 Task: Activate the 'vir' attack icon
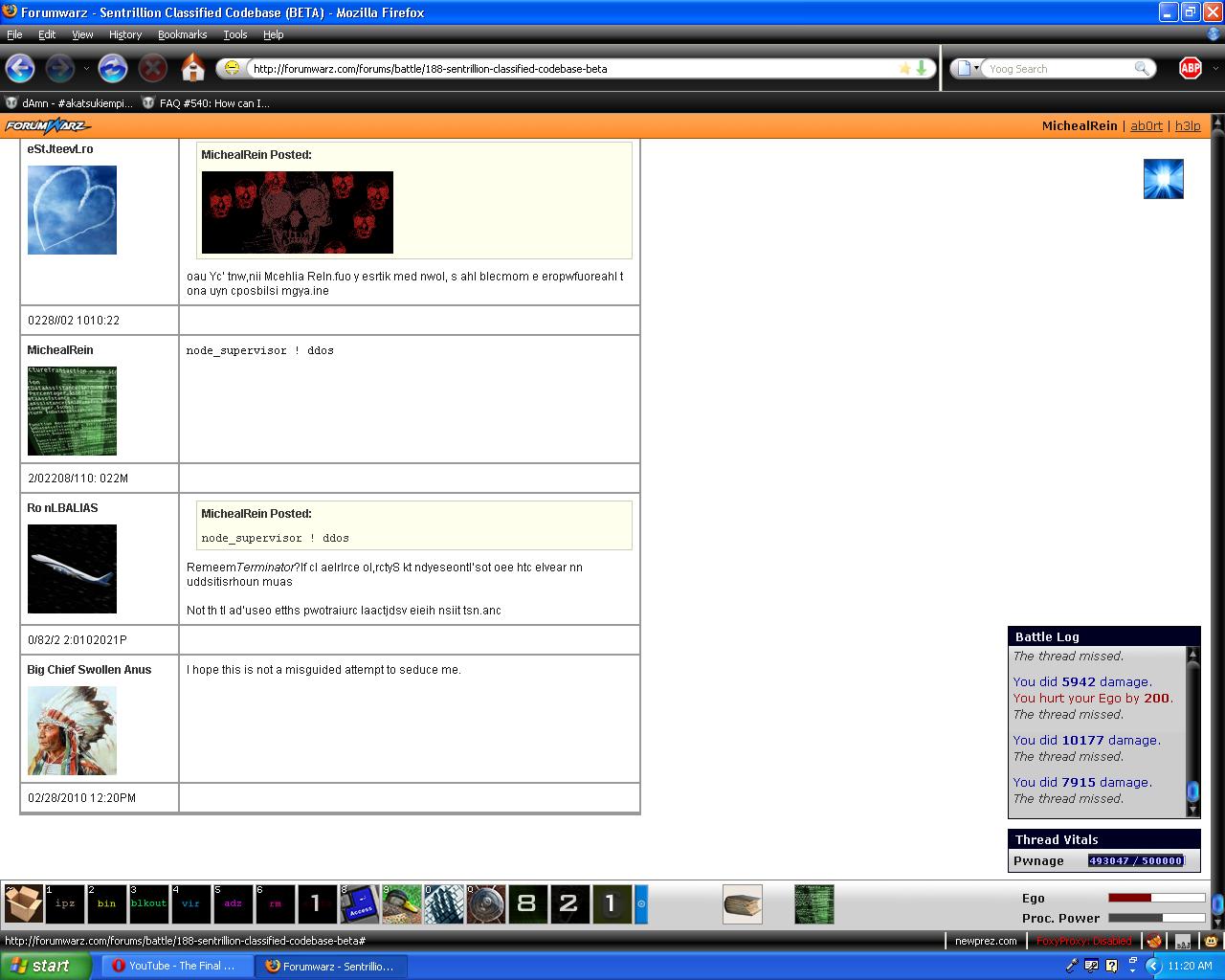190,903
